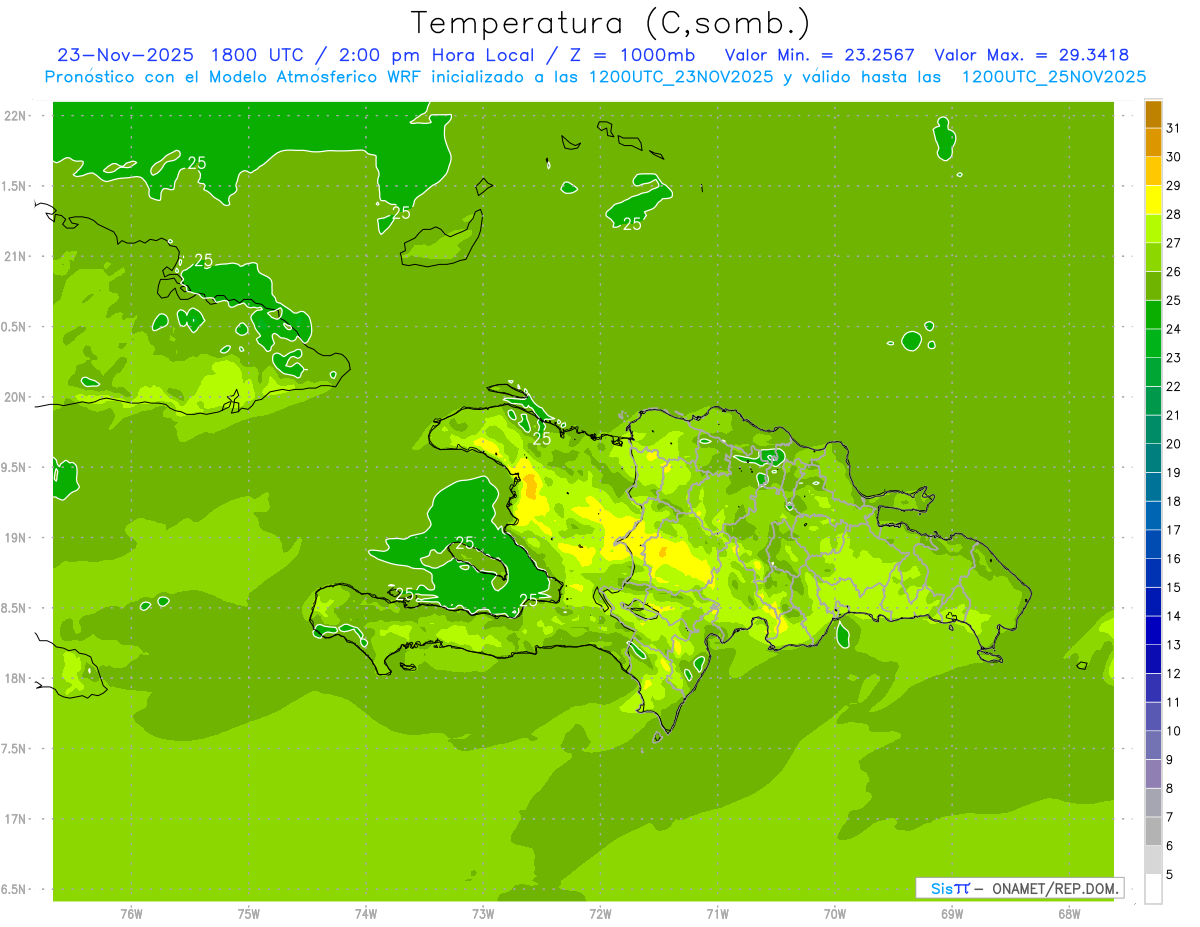
Task: Select the '1200UTC_23NOV2025' initialization time
Action: pos(680,77)
